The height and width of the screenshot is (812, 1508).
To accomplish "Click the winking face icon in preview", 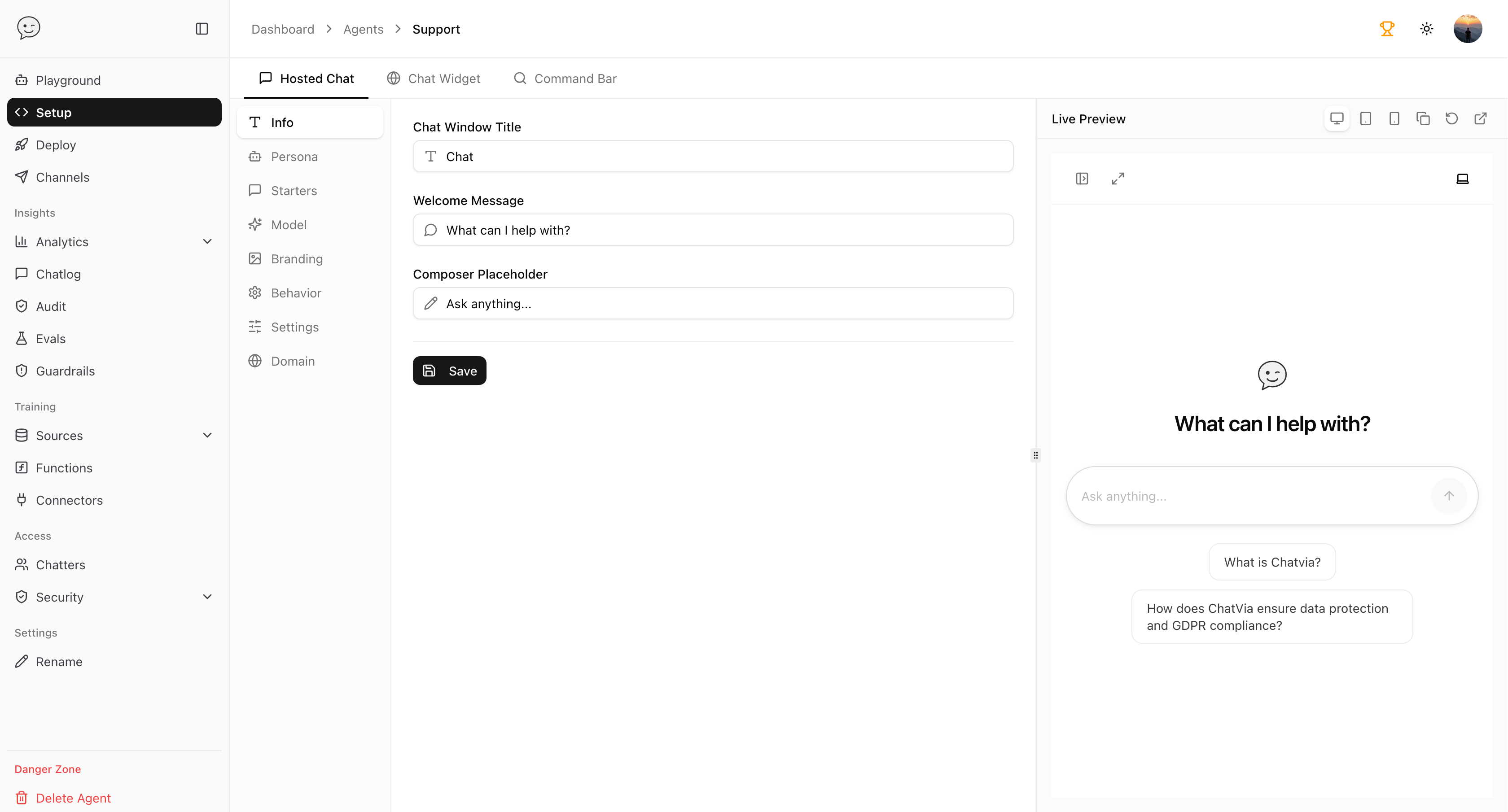I will pos(1272,375).
